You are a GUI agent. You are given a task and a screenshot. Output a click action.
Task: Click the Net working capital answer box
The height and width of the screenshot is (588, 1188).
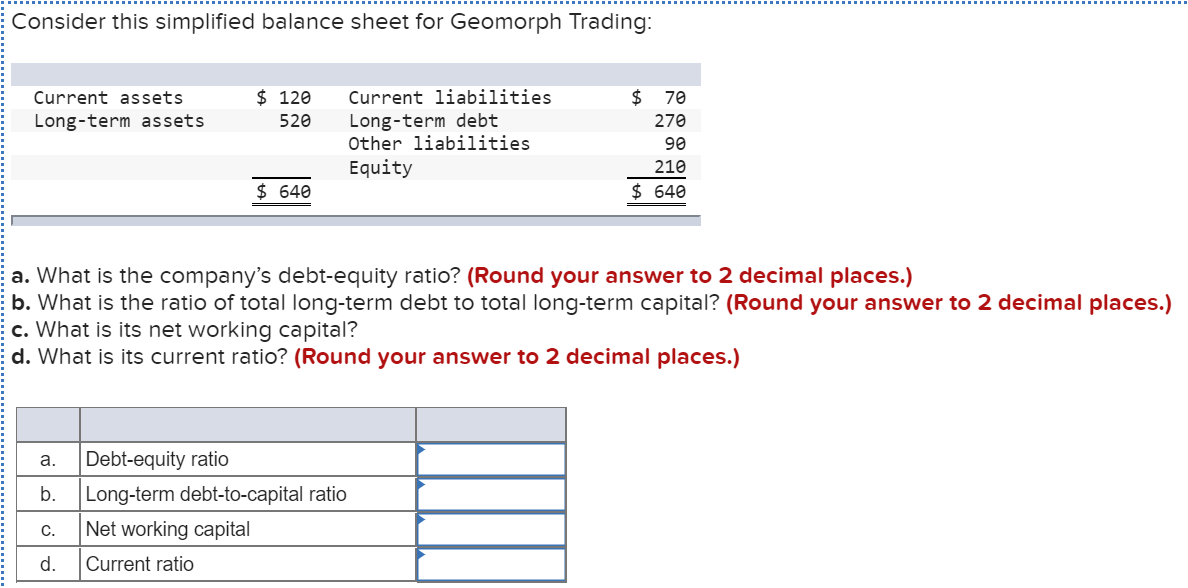[x=495, y=528]
